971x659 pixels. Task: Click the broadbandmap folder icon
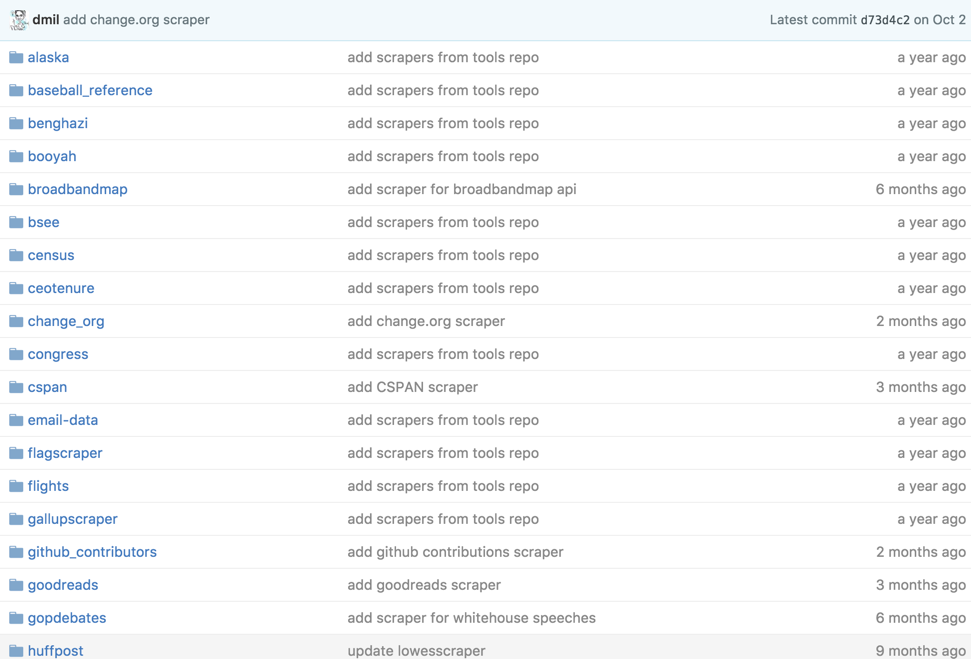[16, 190]
